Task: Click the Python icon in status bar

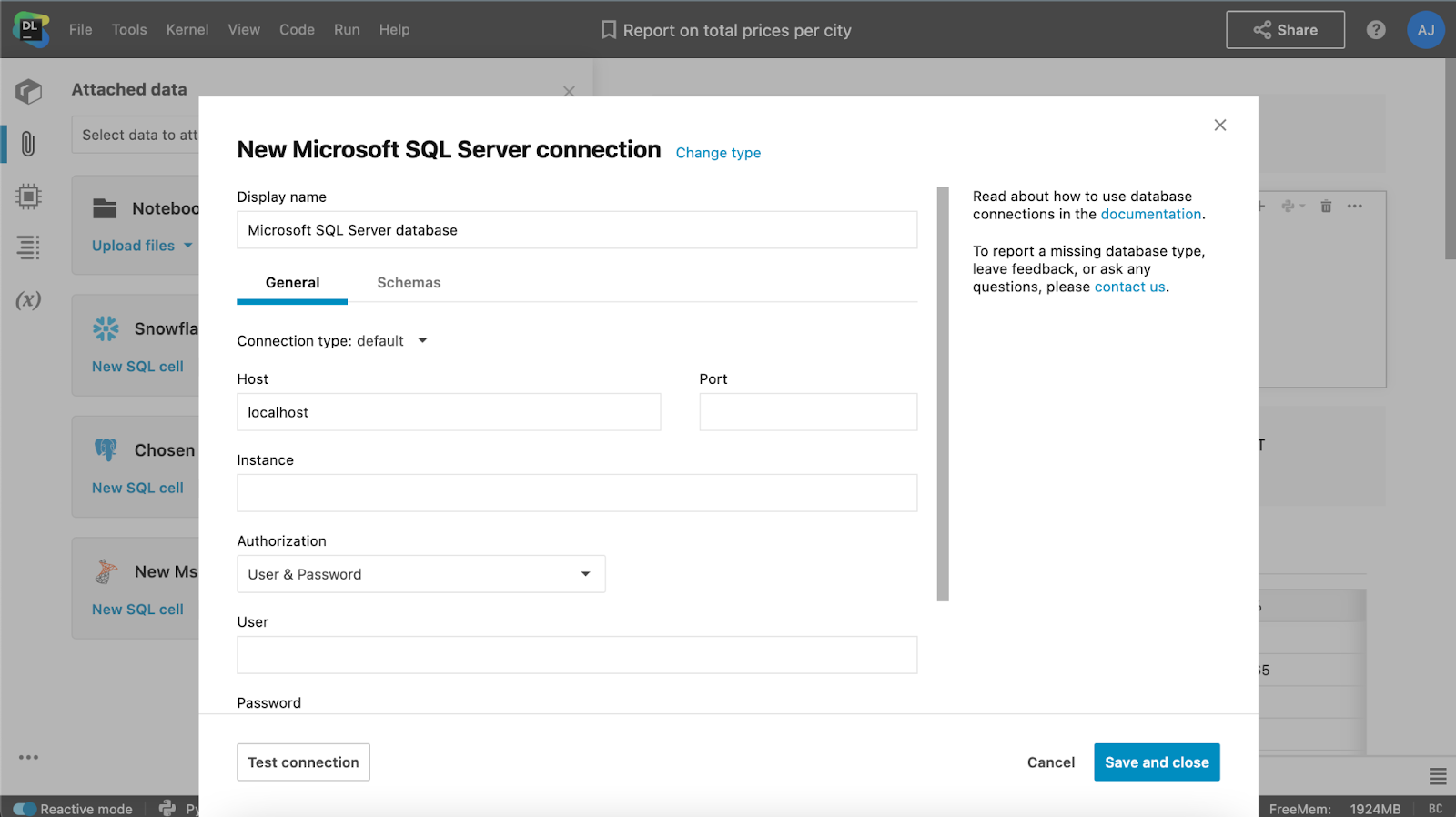Action: click(167, 808)
